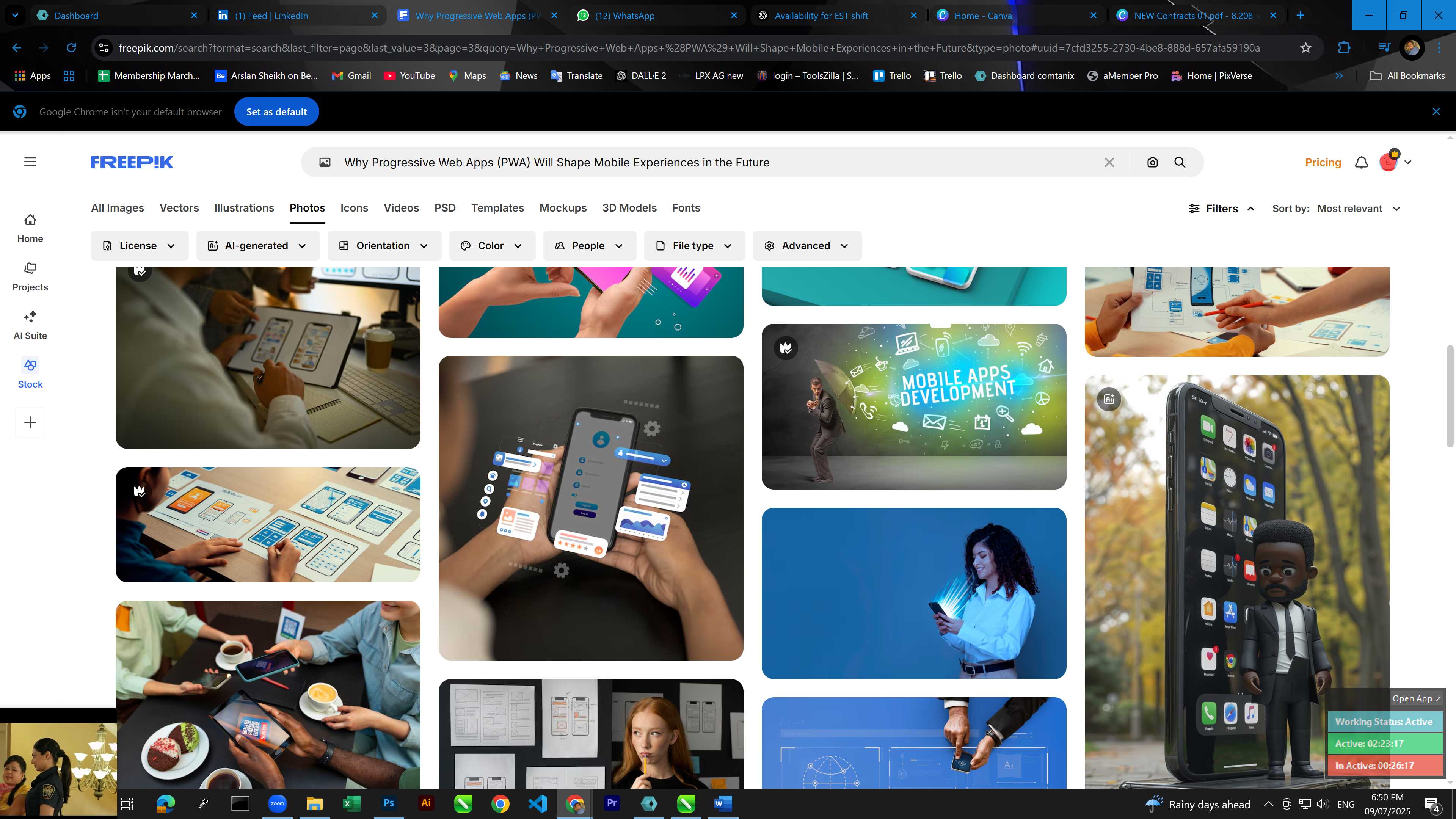Open All Bookmarks folder

pyautogui.click(x=1407, y=76)
